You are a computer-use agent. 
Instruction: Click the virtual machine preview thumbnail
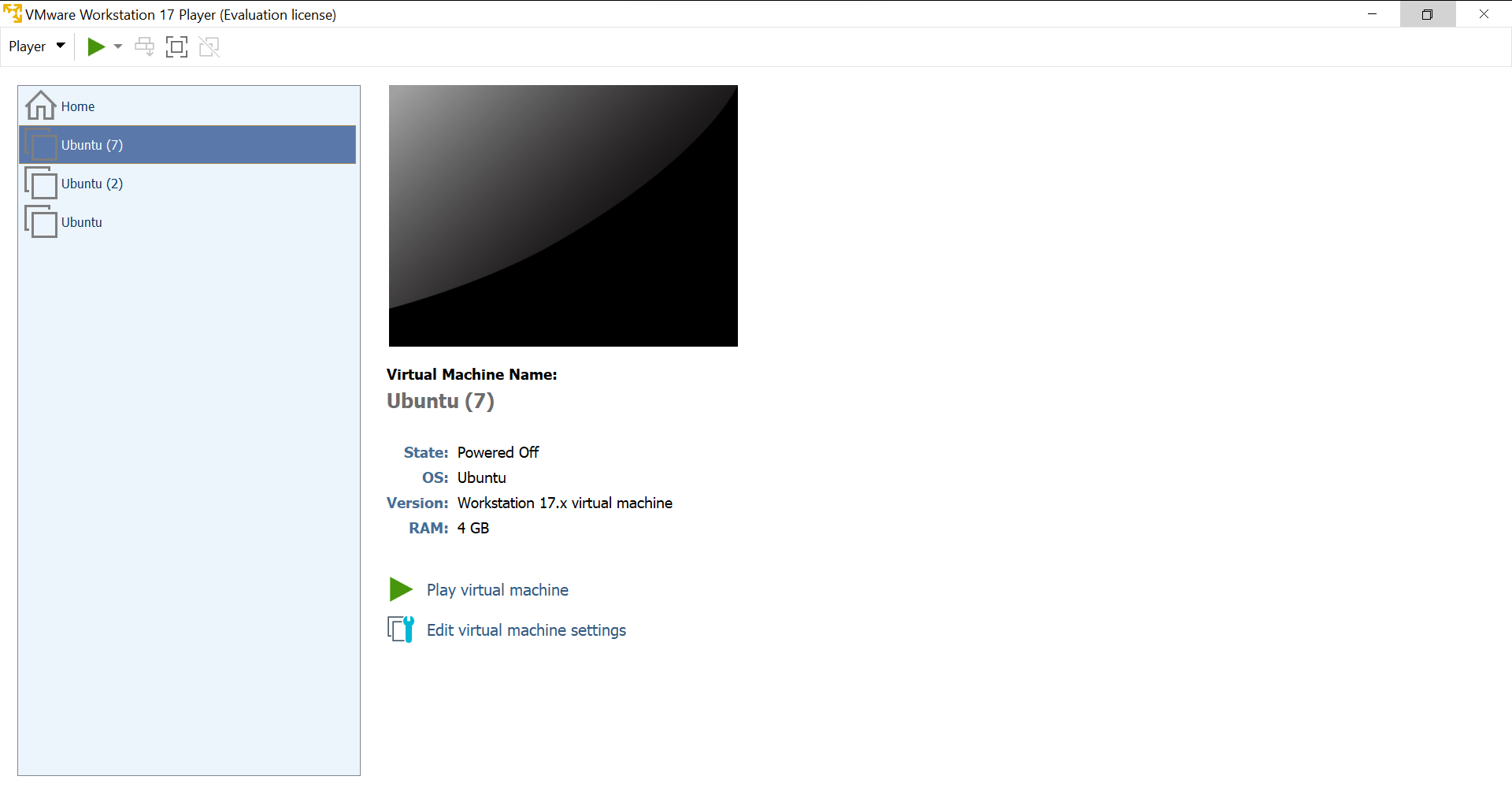(x=563, y=216)
